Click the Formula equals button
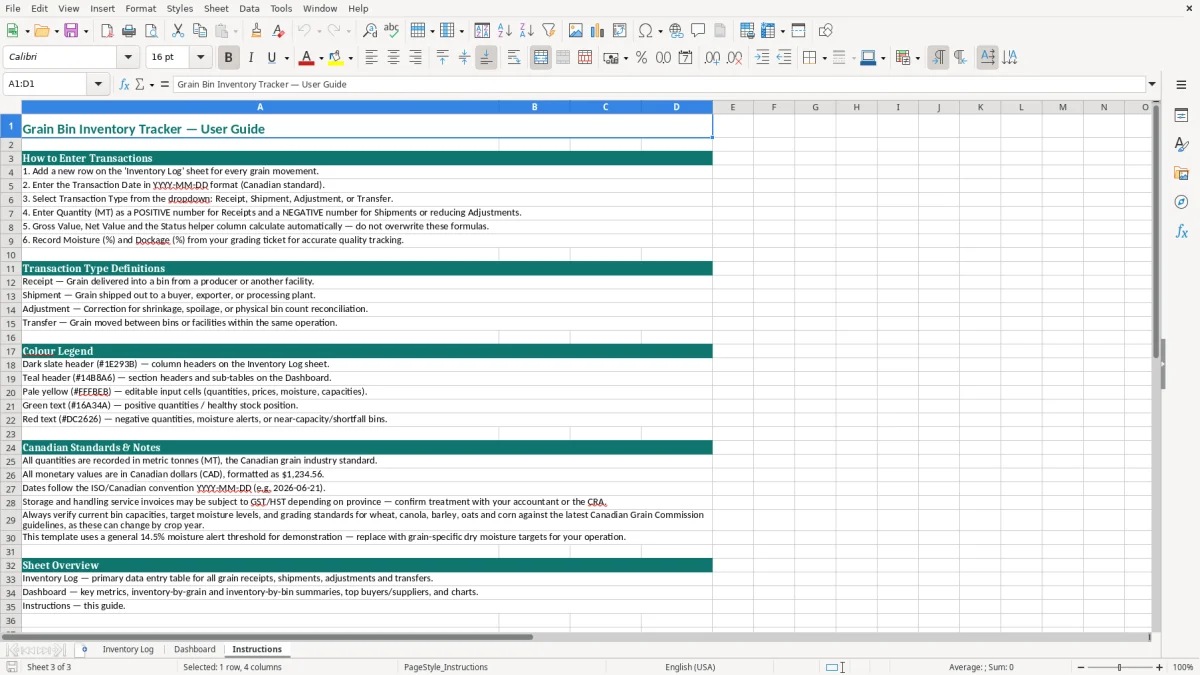Screen dimensions: 1200x675 coord(165,84)
